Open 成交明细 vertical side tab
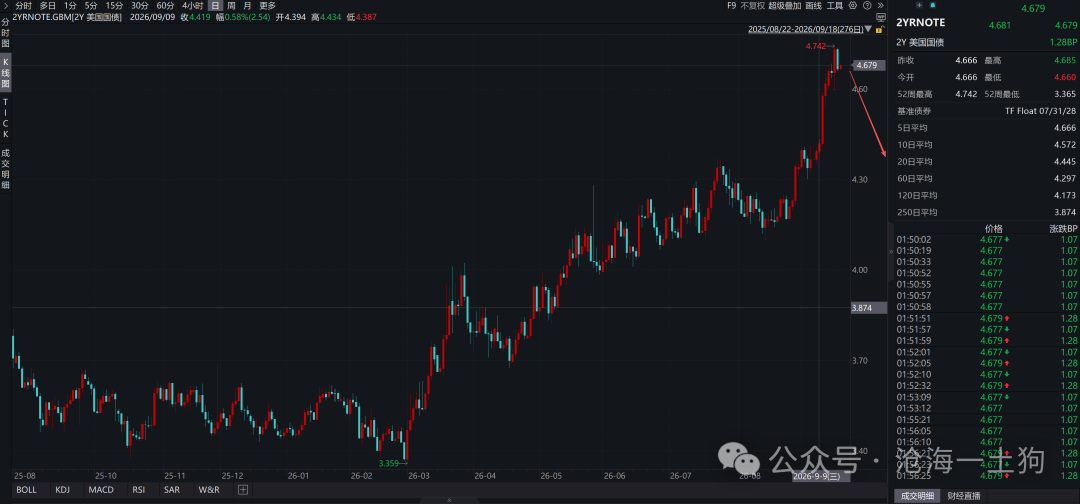 coord(6,170)
